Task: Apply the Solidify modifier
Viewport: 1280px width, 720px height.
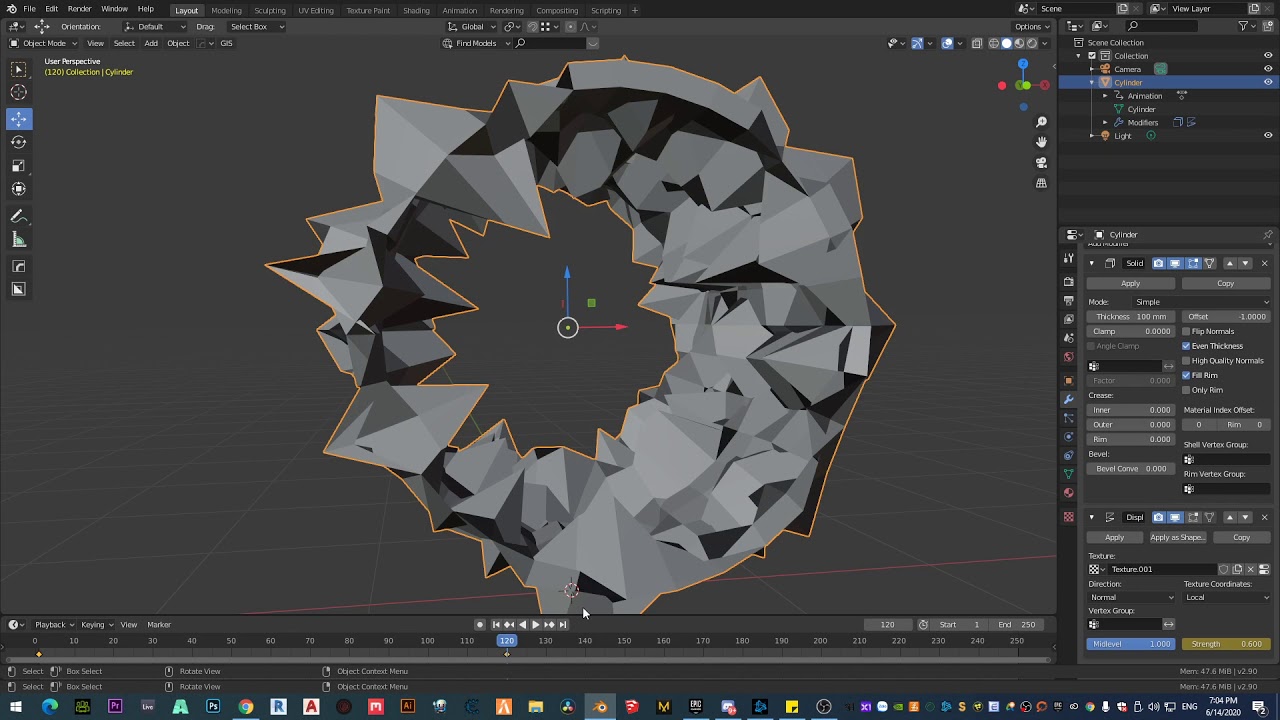Action: click(x=1130, y=283)
